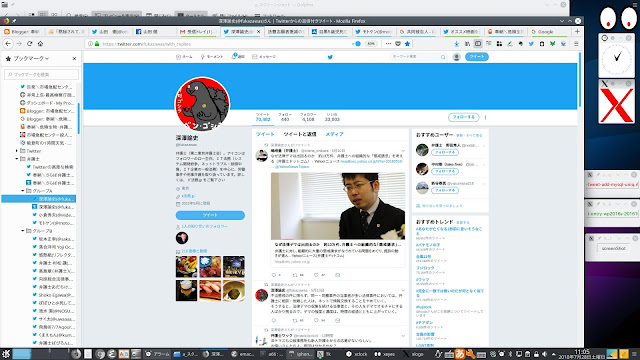View the Following count stat
Viewport: 640px width, 360px height.
coord(285,117)
